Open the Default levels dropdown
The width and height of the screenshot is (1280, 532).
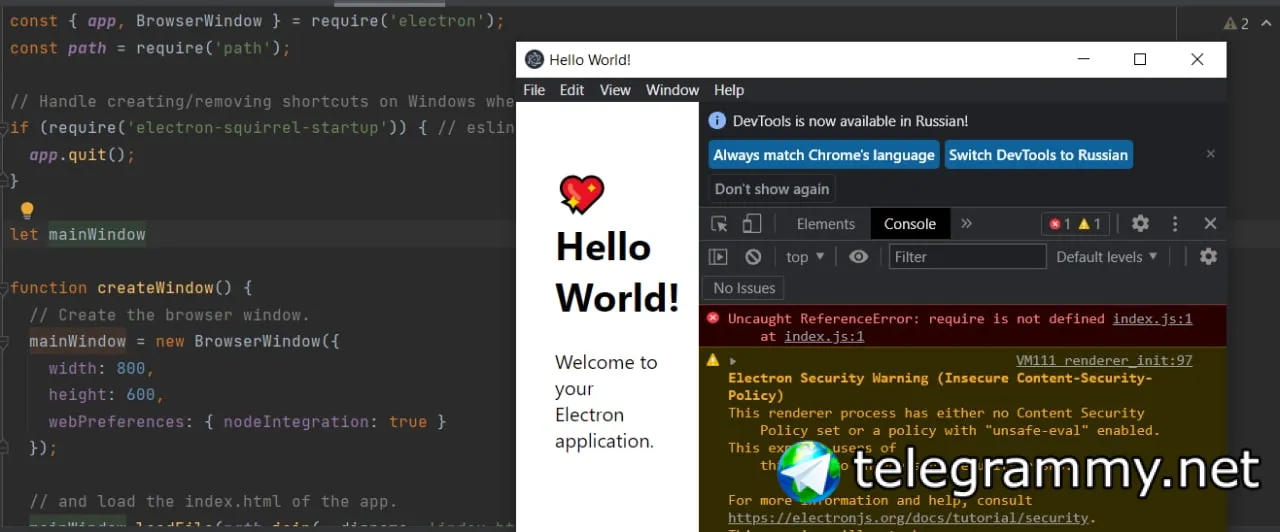[x=1107, y=257]
